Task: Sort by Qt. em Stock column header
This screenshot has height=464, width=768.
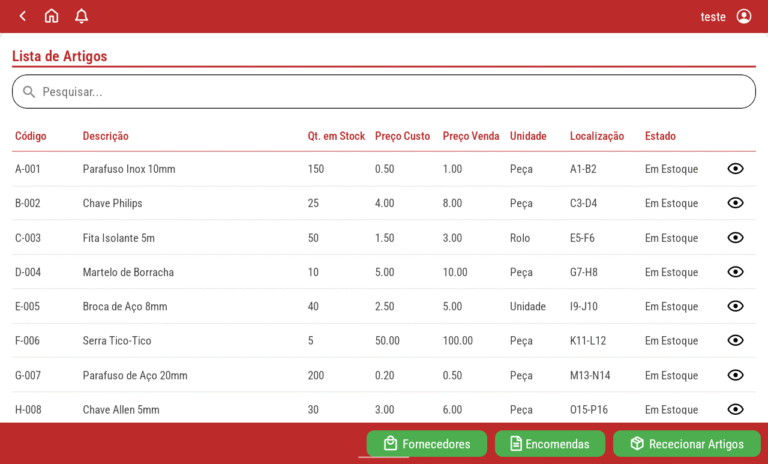Action: [336, 136]
